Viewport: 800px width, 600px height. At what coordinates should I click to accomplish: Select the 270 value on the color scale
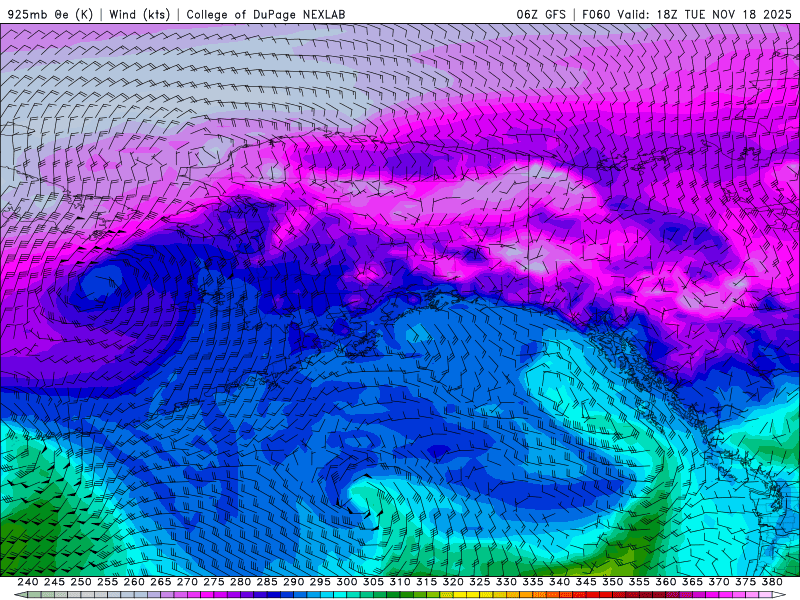(187, 582)
